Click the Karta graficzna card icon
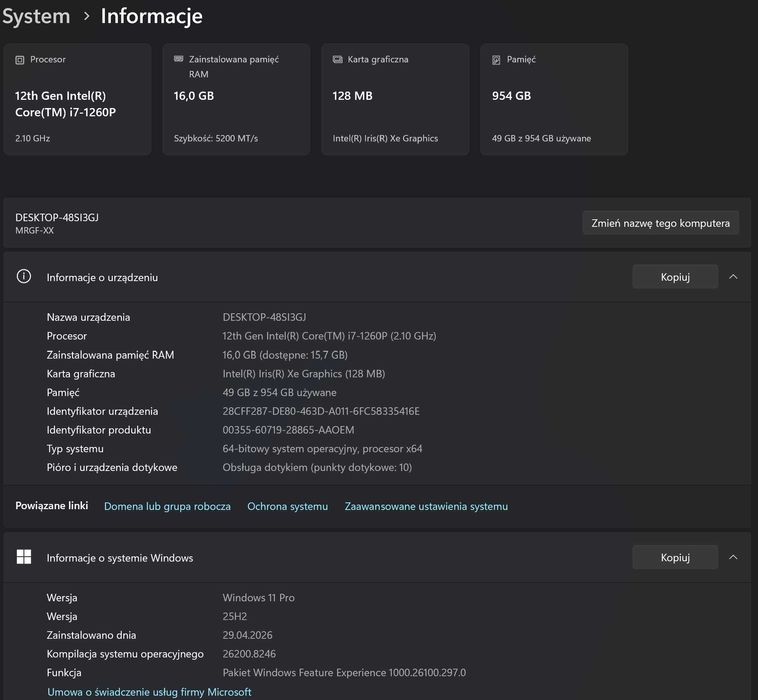The height and width of the screenshot is (700, 758). 337,59
